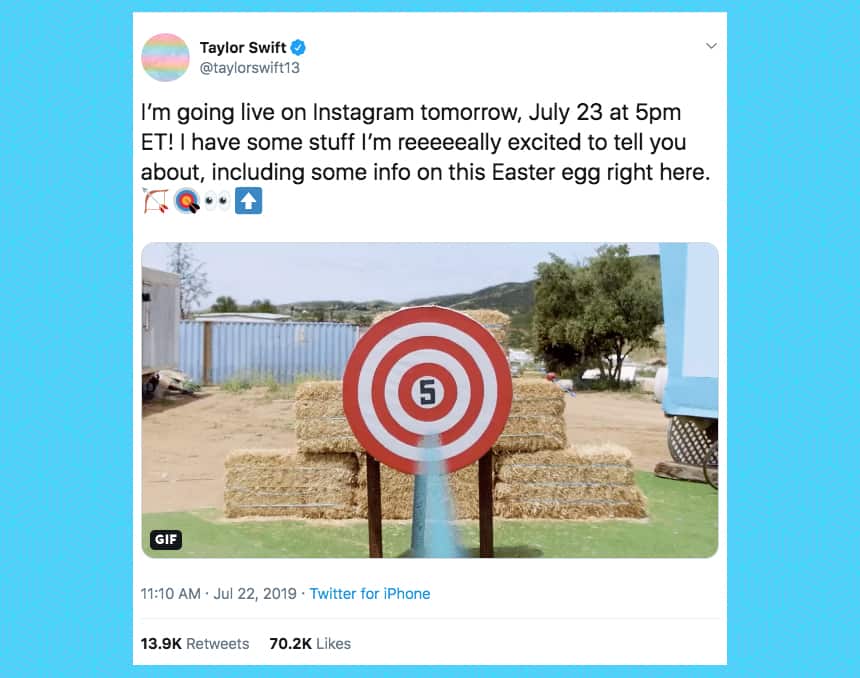Click the bullseye dart emoji

[186, 201]
